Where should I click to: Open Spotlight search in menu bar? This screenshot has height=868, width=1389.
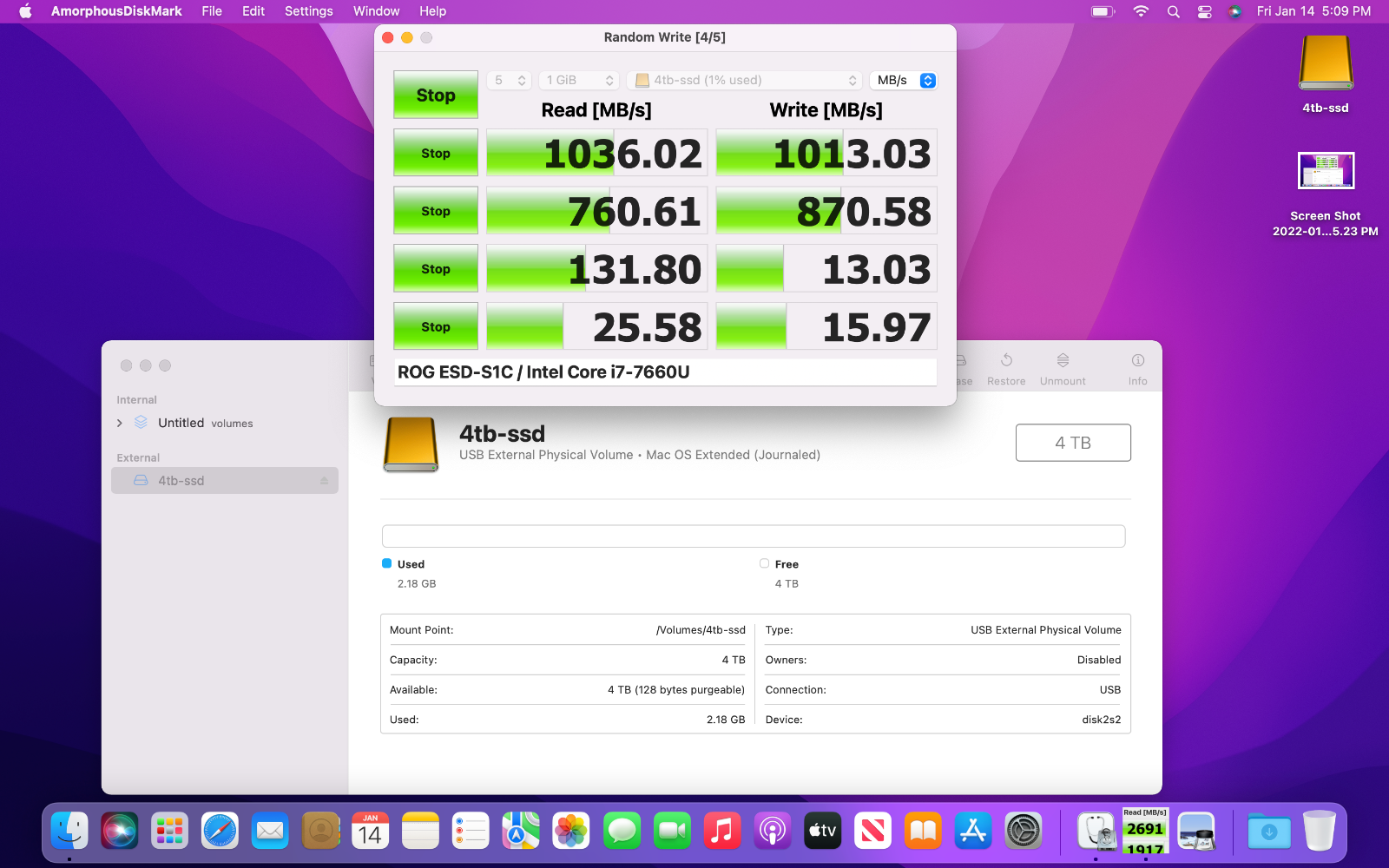click(x=1174, y=11)
